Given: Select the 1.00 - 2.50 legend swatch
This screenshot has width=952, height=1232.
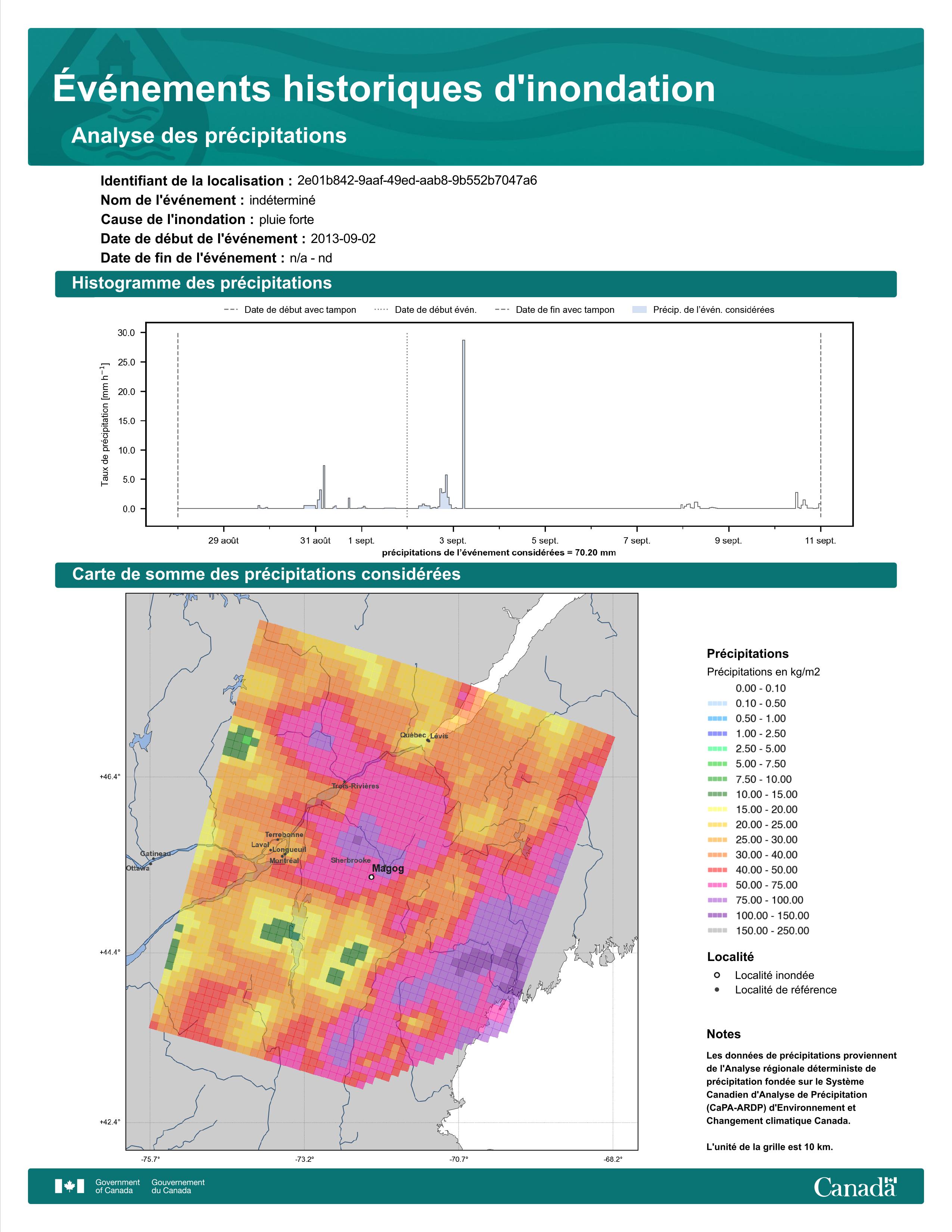Looking at the screenshot, I should click(x=717, y=733).
